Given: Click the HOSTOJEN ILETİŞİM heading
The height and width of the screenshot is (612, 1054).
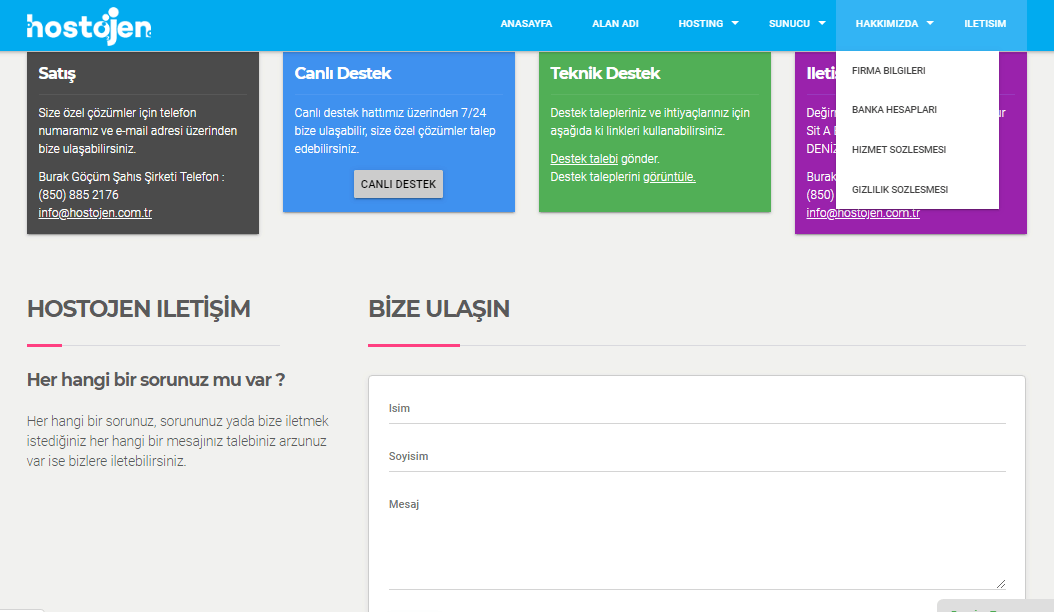Looking at the screenshot, I should tap(138, 309).
